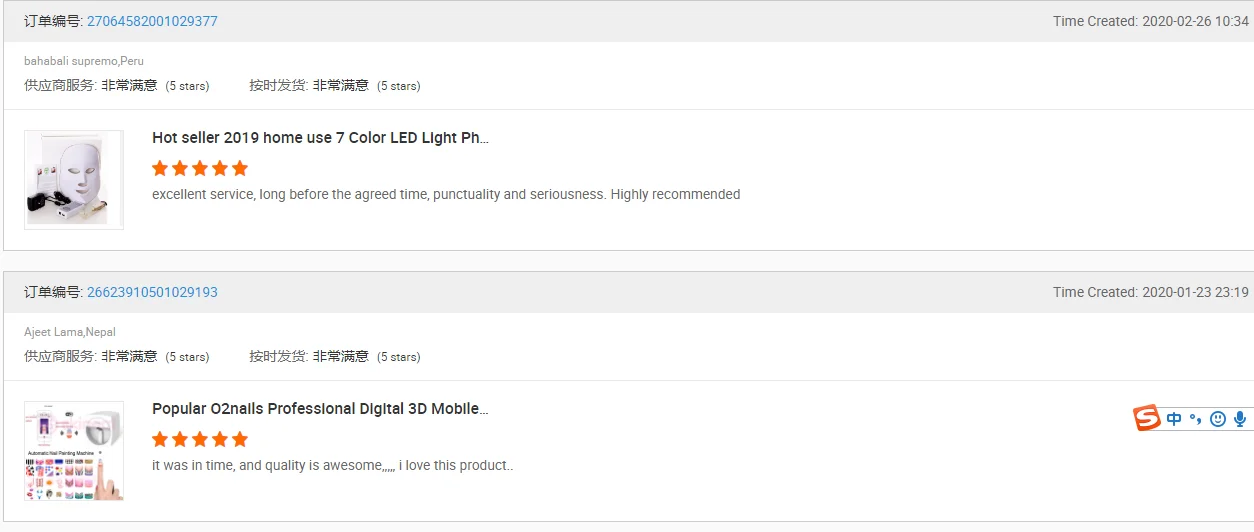
Task: Open the Hot seller 2019 LED Light title
Action: click(320, 138)
